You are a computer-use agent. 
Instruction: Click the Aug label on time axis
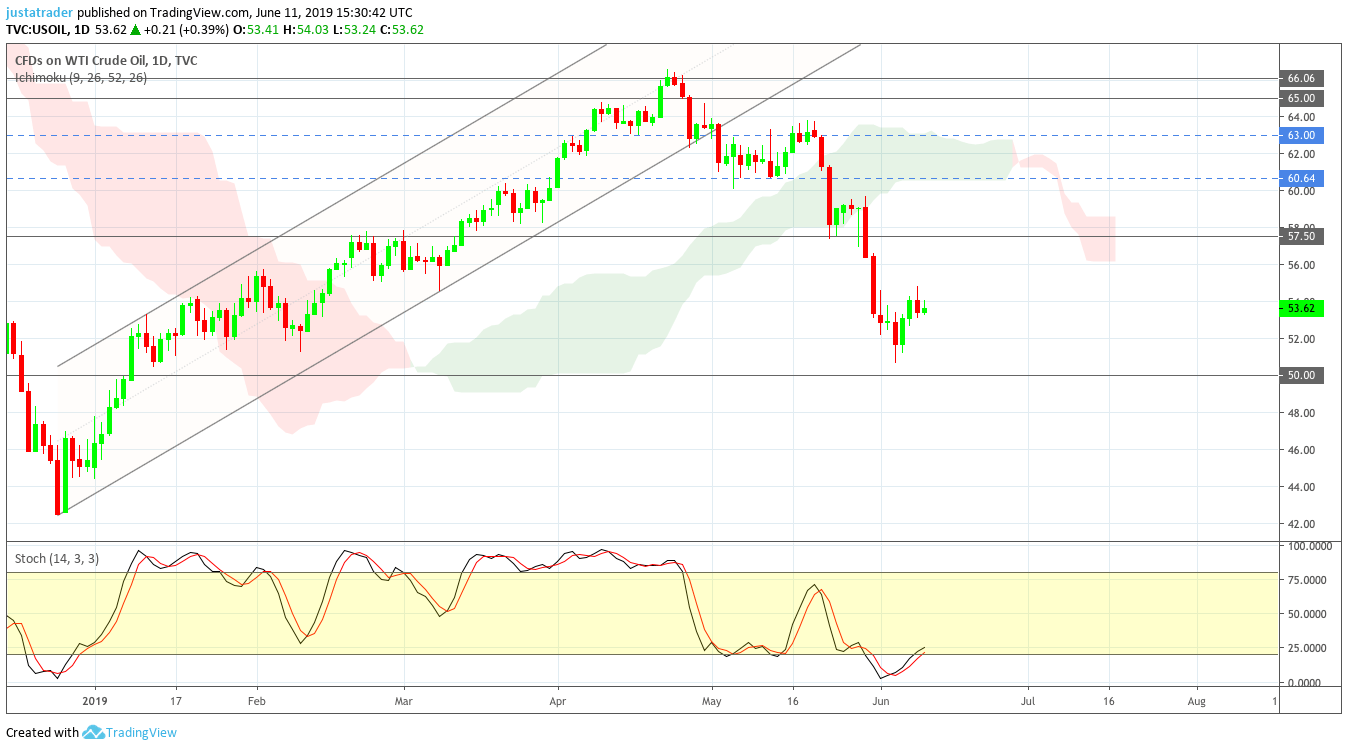click(x=1196, y=702)
